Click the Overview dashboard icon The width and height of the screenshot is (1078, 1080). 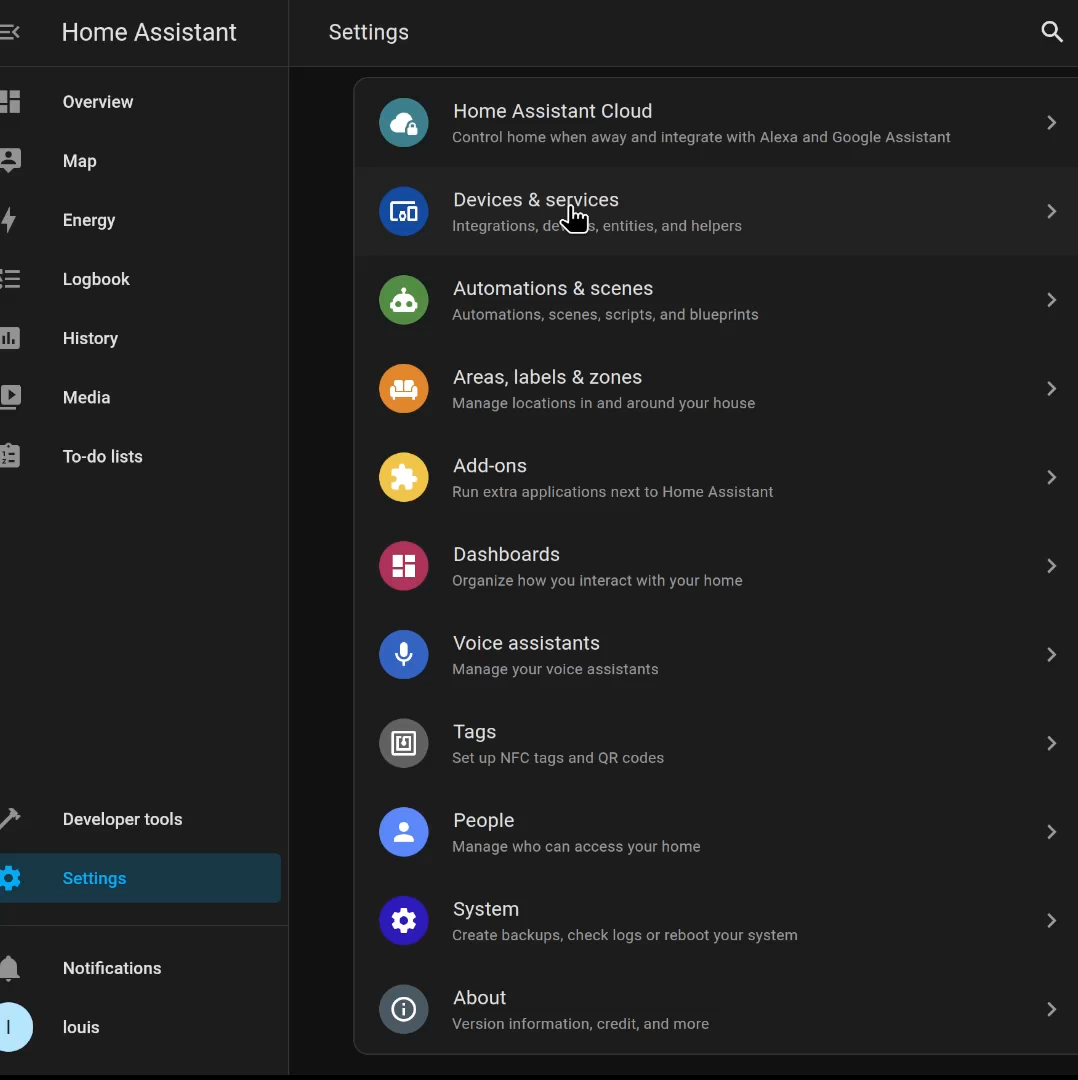pyautogui.click(x=10, y=101)
